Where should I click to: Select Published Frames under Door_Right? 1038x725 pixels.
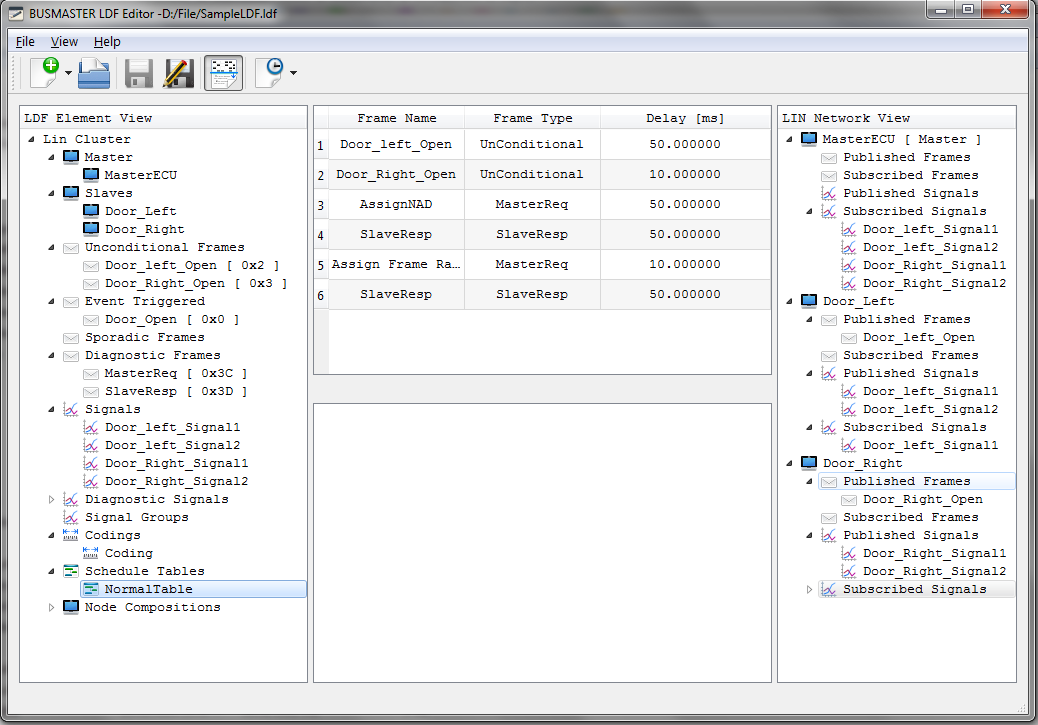click(x=907, y=481)
